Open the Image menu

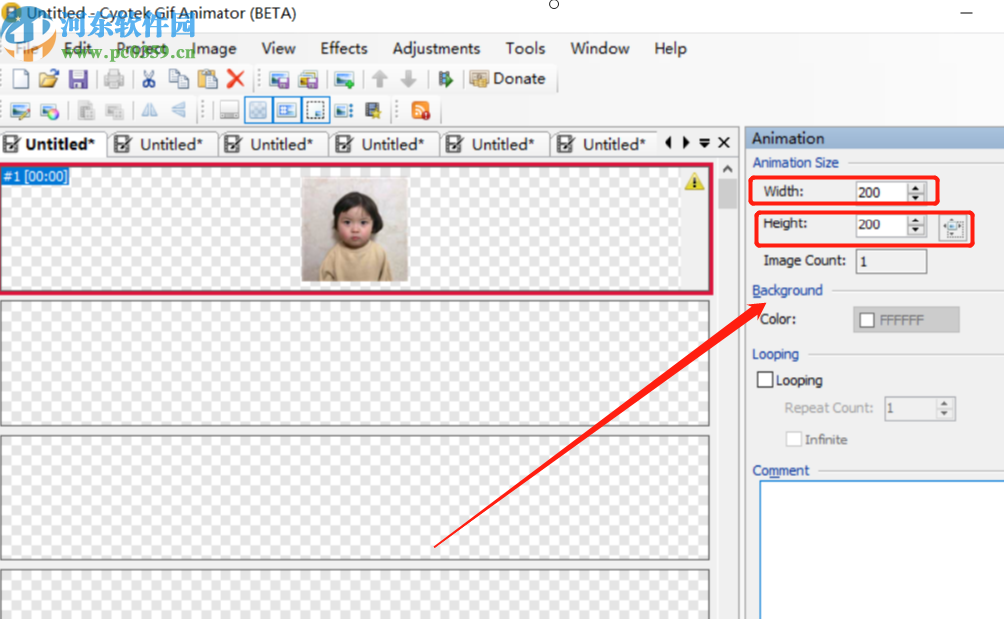[215, 49]
